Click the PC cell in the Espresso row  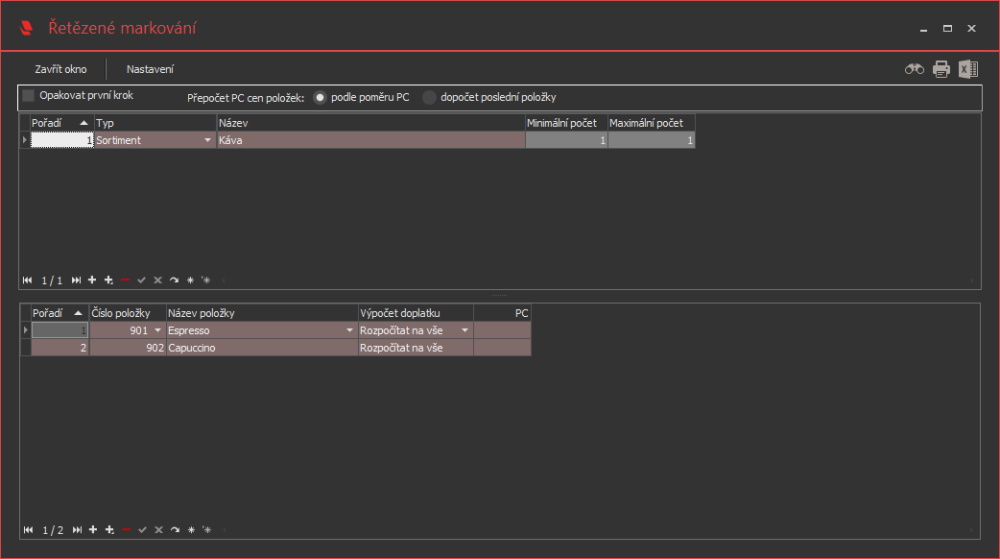pyautogui.click(x=503, y=330)
